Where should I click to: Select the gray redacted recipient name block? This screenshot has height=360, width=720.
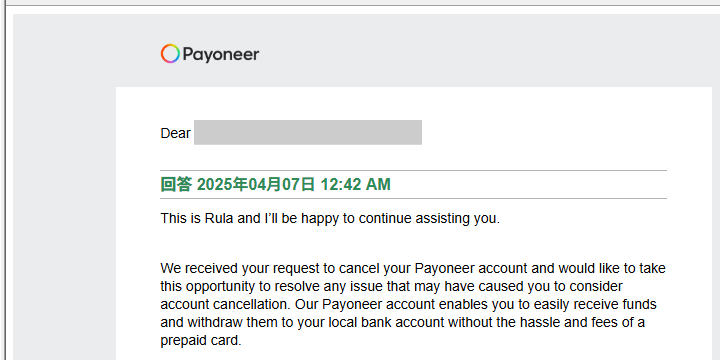[308, 132]
